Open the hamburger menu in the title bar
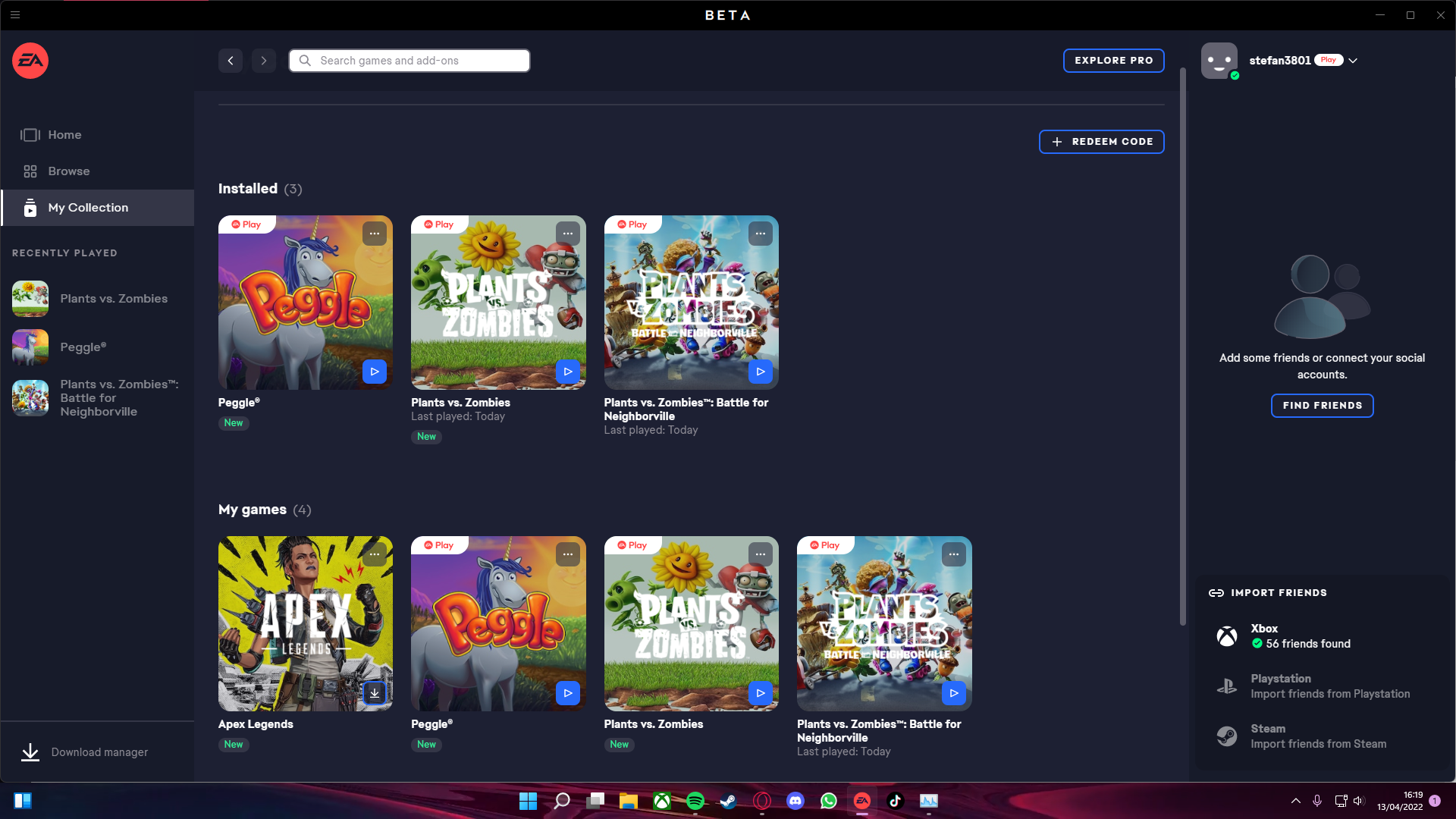 click(15, 14)
